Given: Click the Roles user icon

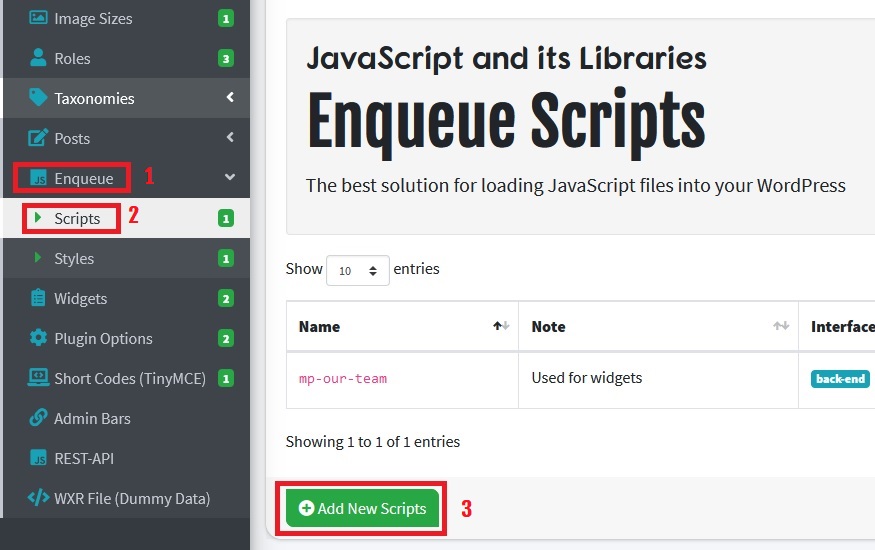Looking at the screenshot, I should (38, 58).
